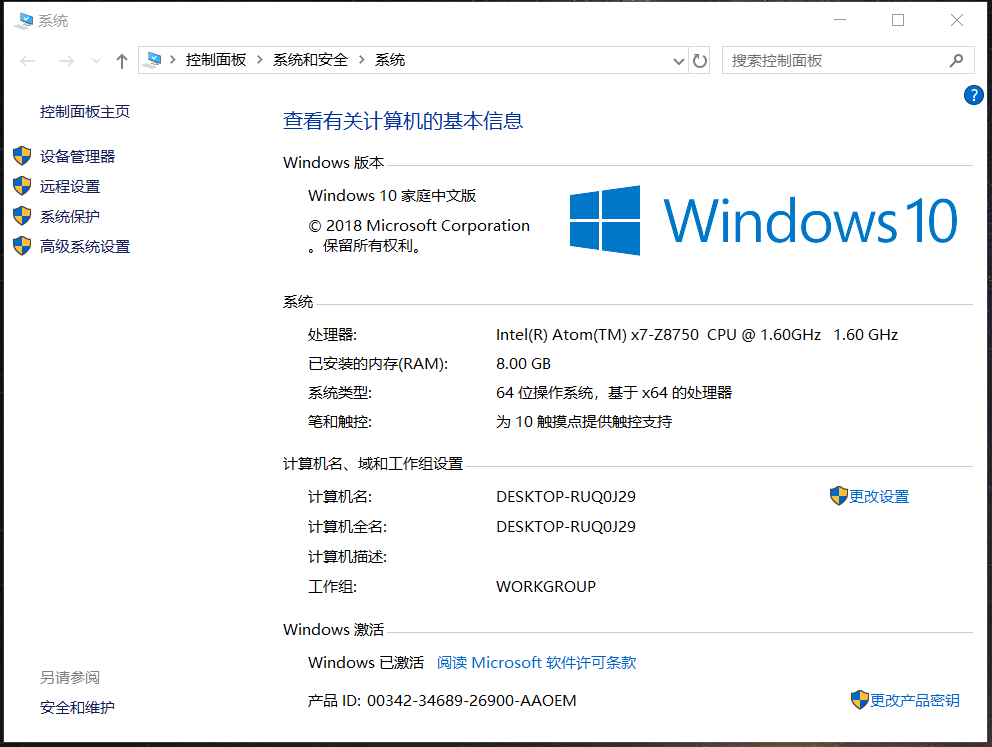Click Windows 已激活 status text

click(366, 662)
